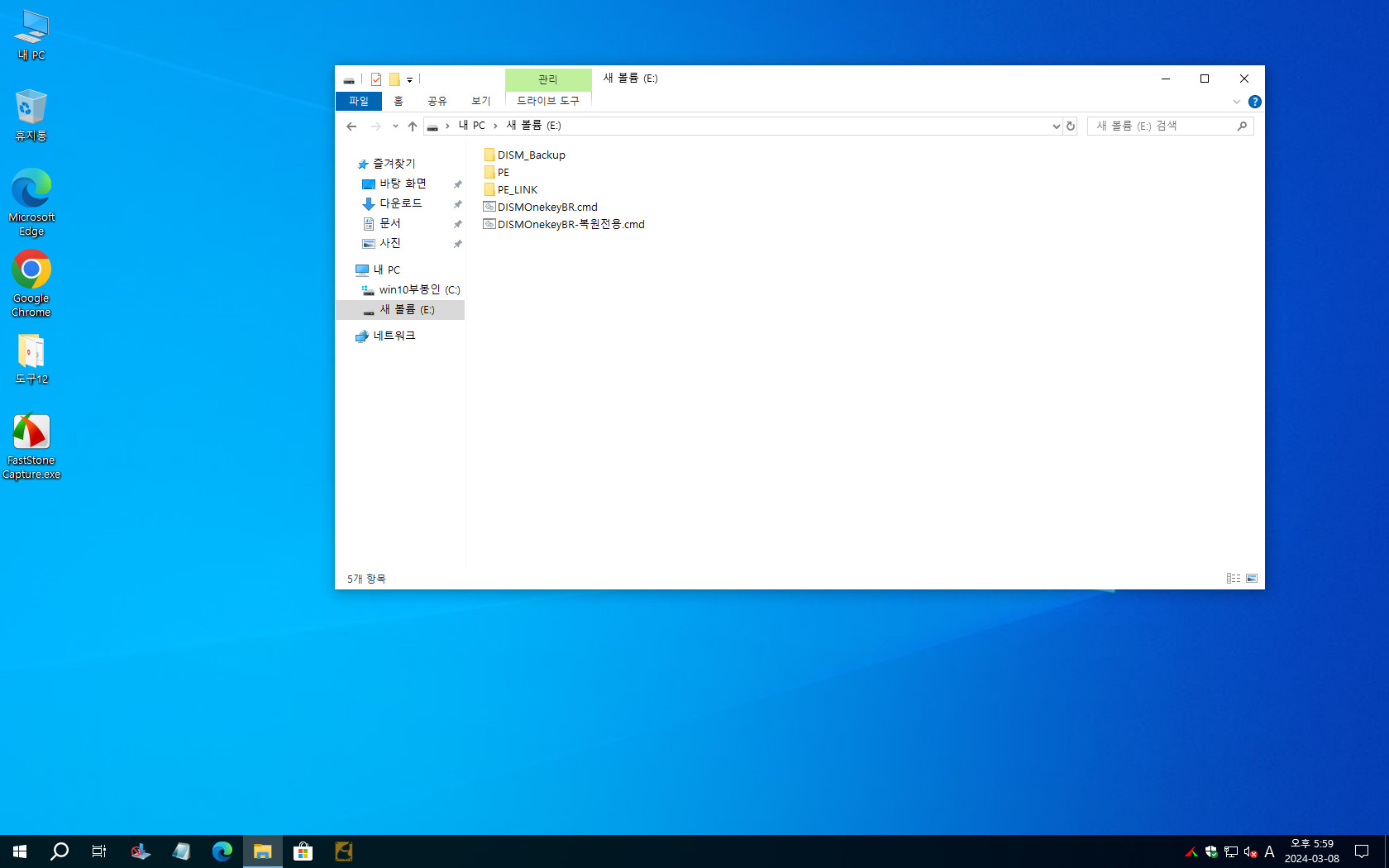Screen dimensions: 1389x868
Task: Switch to the 홈 ribbon tab
Action: click(399, 101)
